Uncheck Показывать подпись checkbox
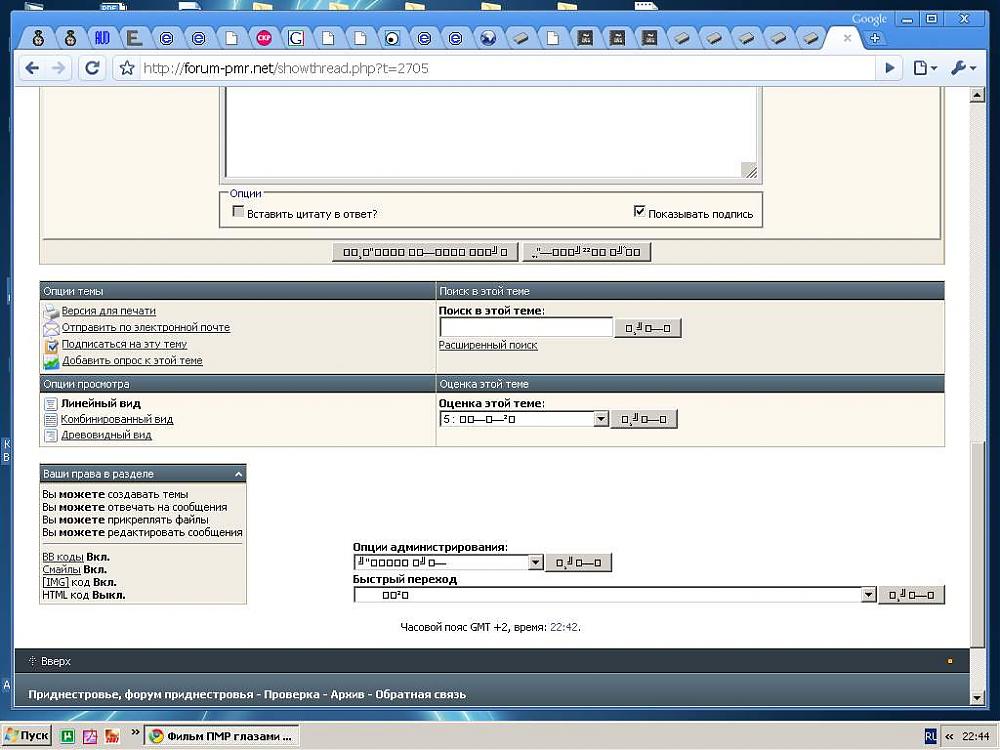 tap(640, 212)
